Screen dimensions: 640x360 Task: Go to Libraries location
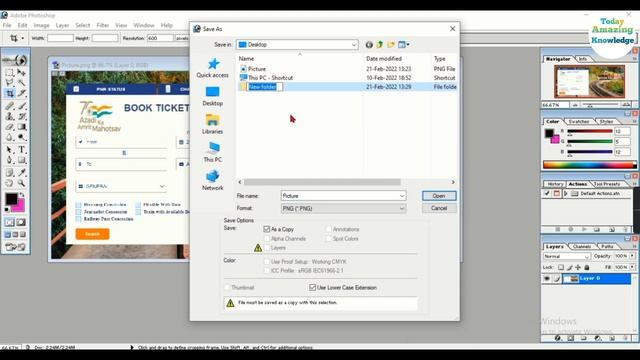tap(212, 124)
